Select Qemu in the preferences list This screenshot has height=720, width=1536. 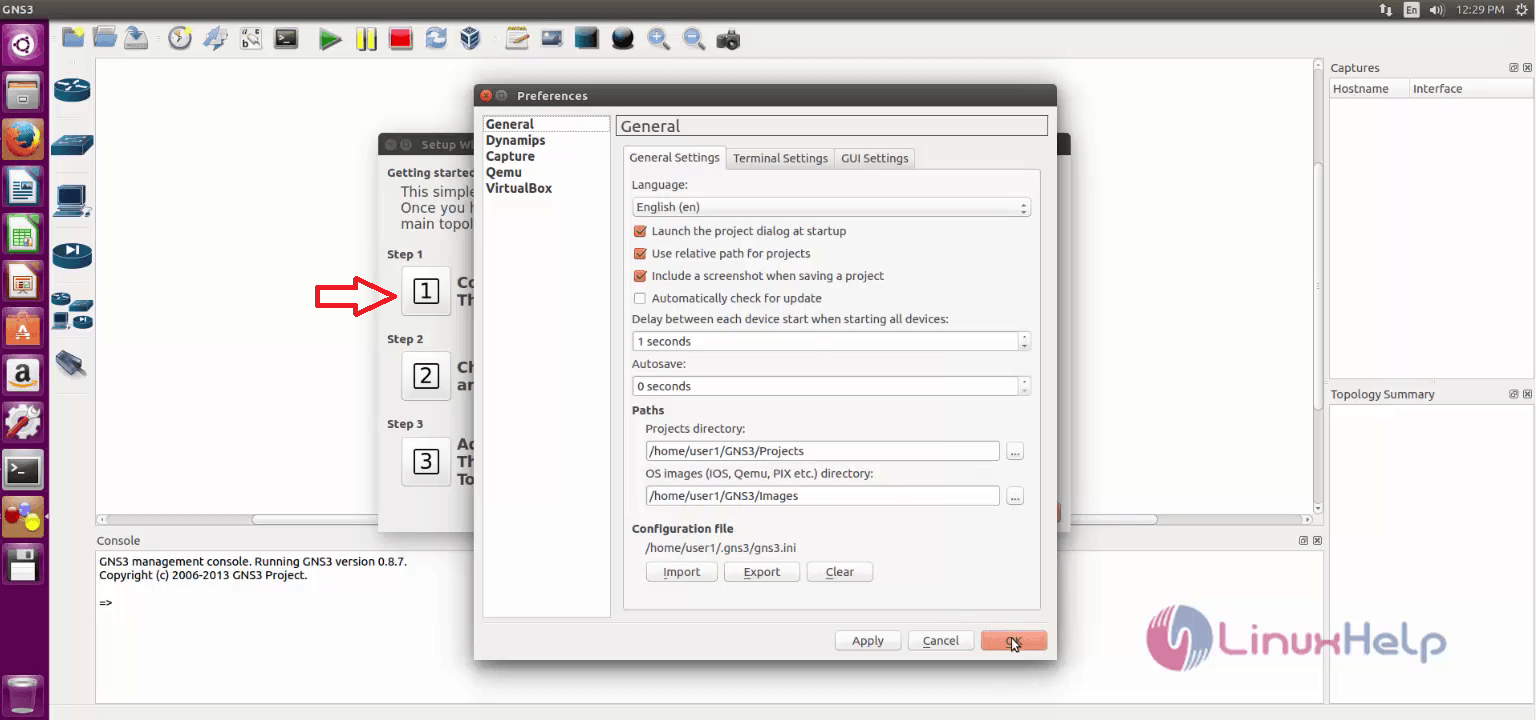546,172
